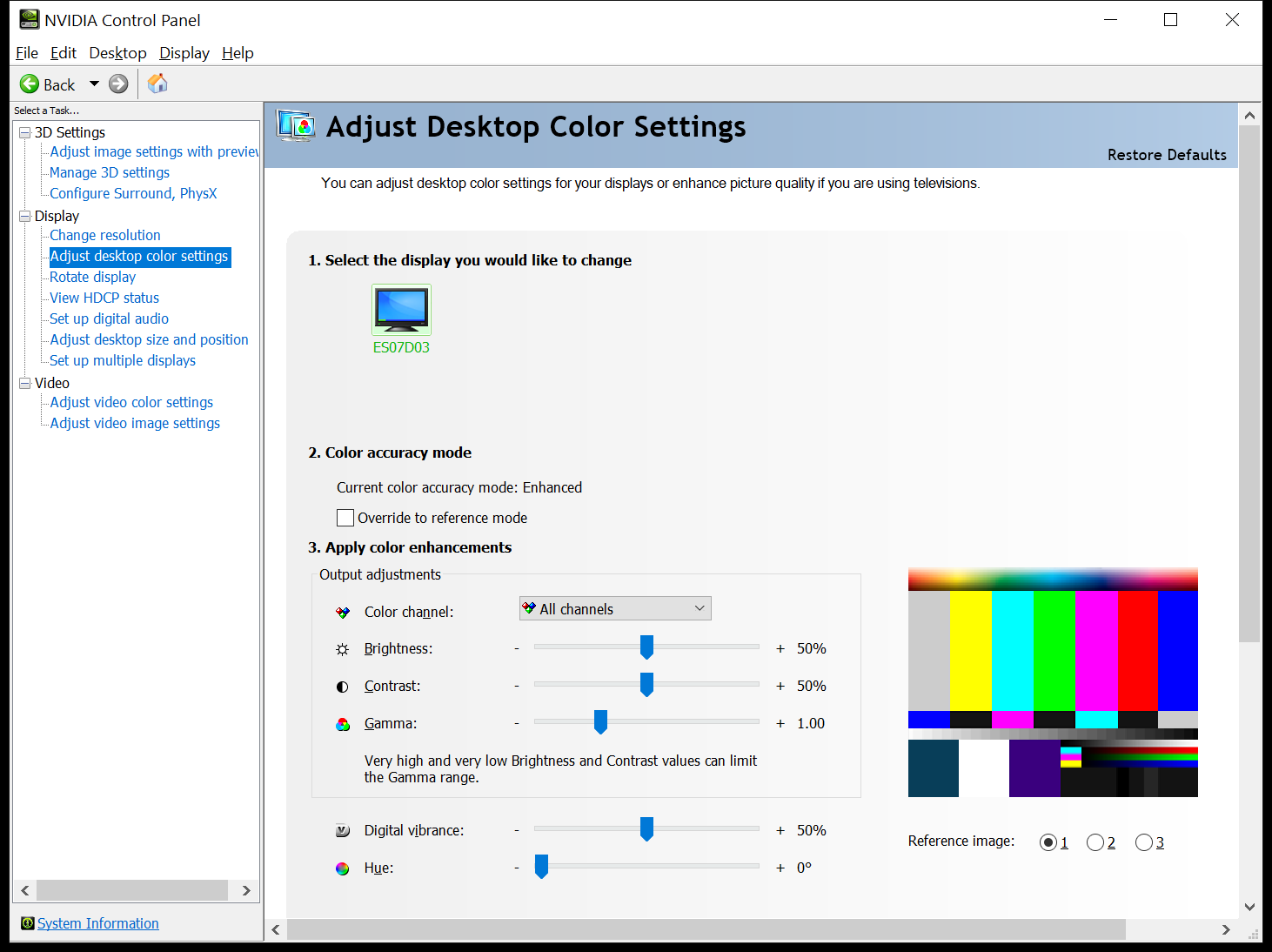Open Configure Surround, PhysX task

(x=133, y=193)
